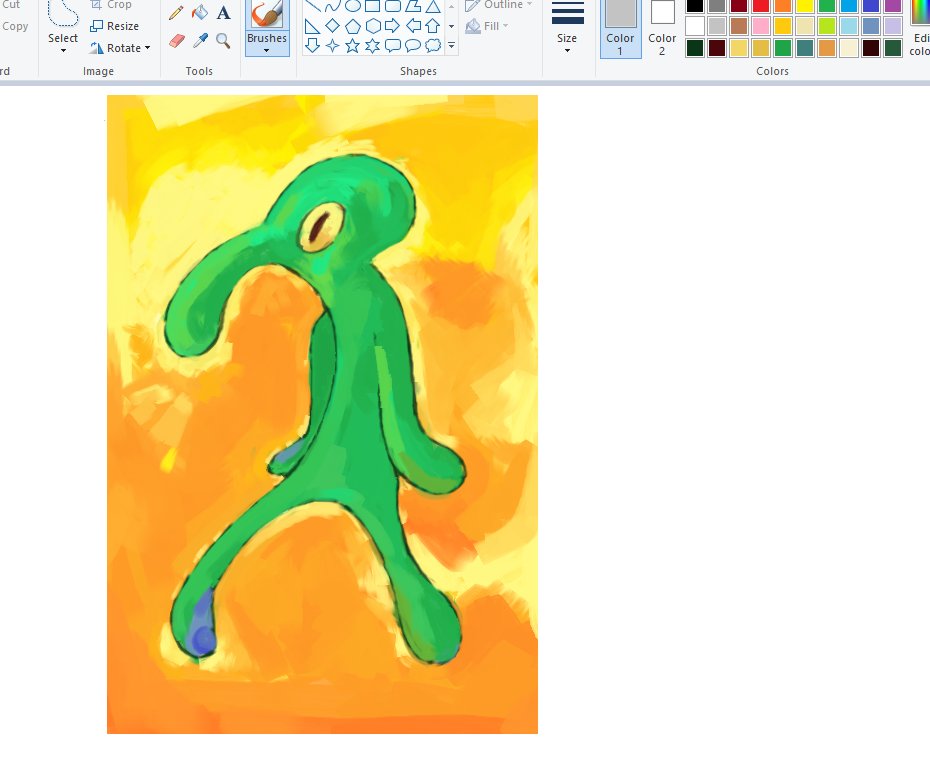Select the Pencil tool
The height and width of the screenshot is (765, 930).
pyautogui.click(x=176, y=13)
